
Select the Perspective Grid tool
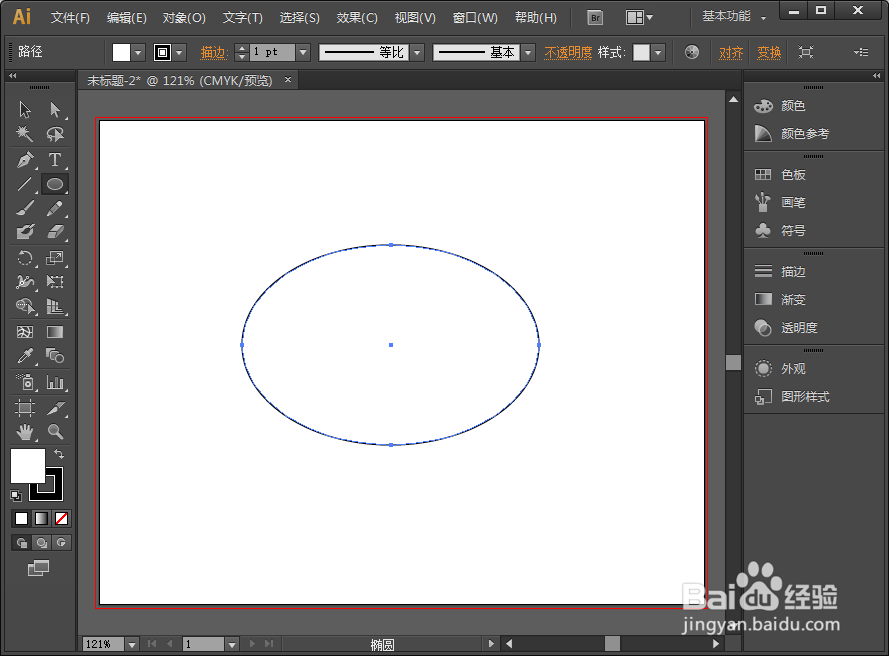(x=55, y=306)
